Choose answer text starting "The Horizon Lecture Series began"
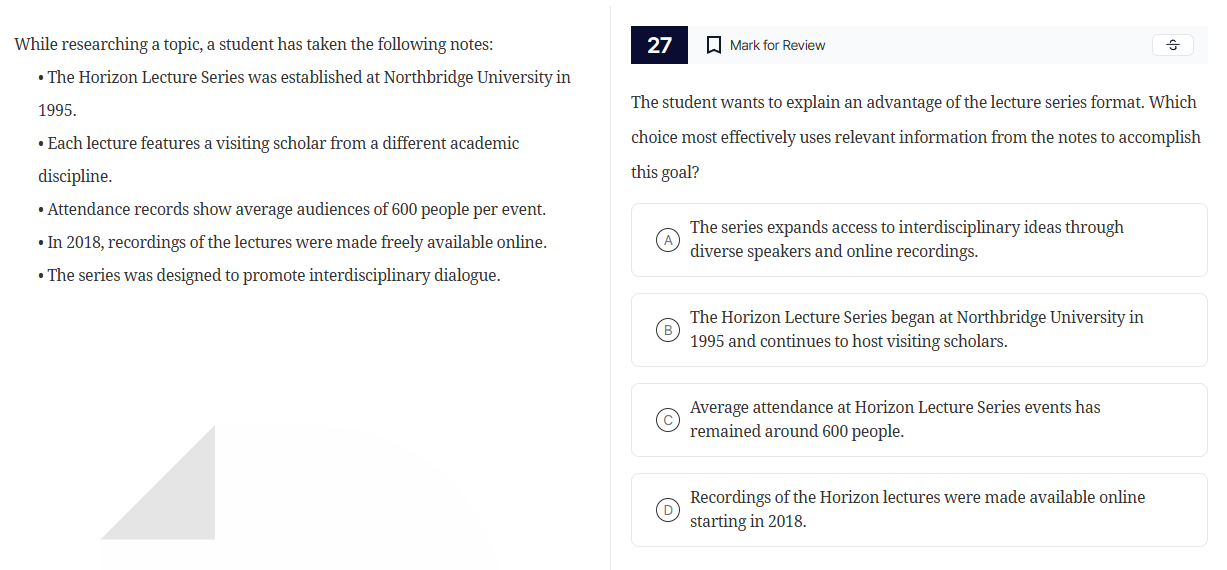Image resolution: width=1227 pixels, height=570 pixels. (x=916, y=330)
